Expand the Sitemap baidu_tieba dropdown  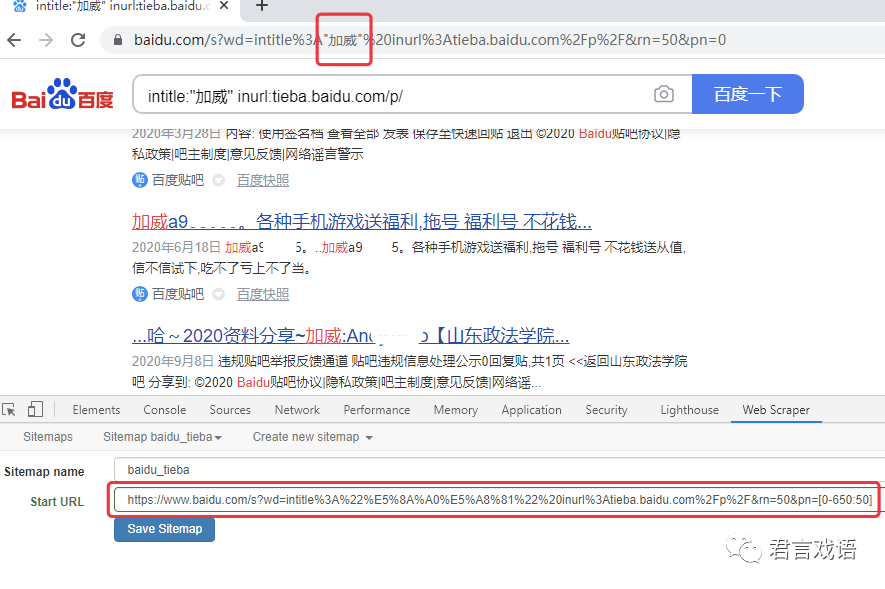click(163, 437)
